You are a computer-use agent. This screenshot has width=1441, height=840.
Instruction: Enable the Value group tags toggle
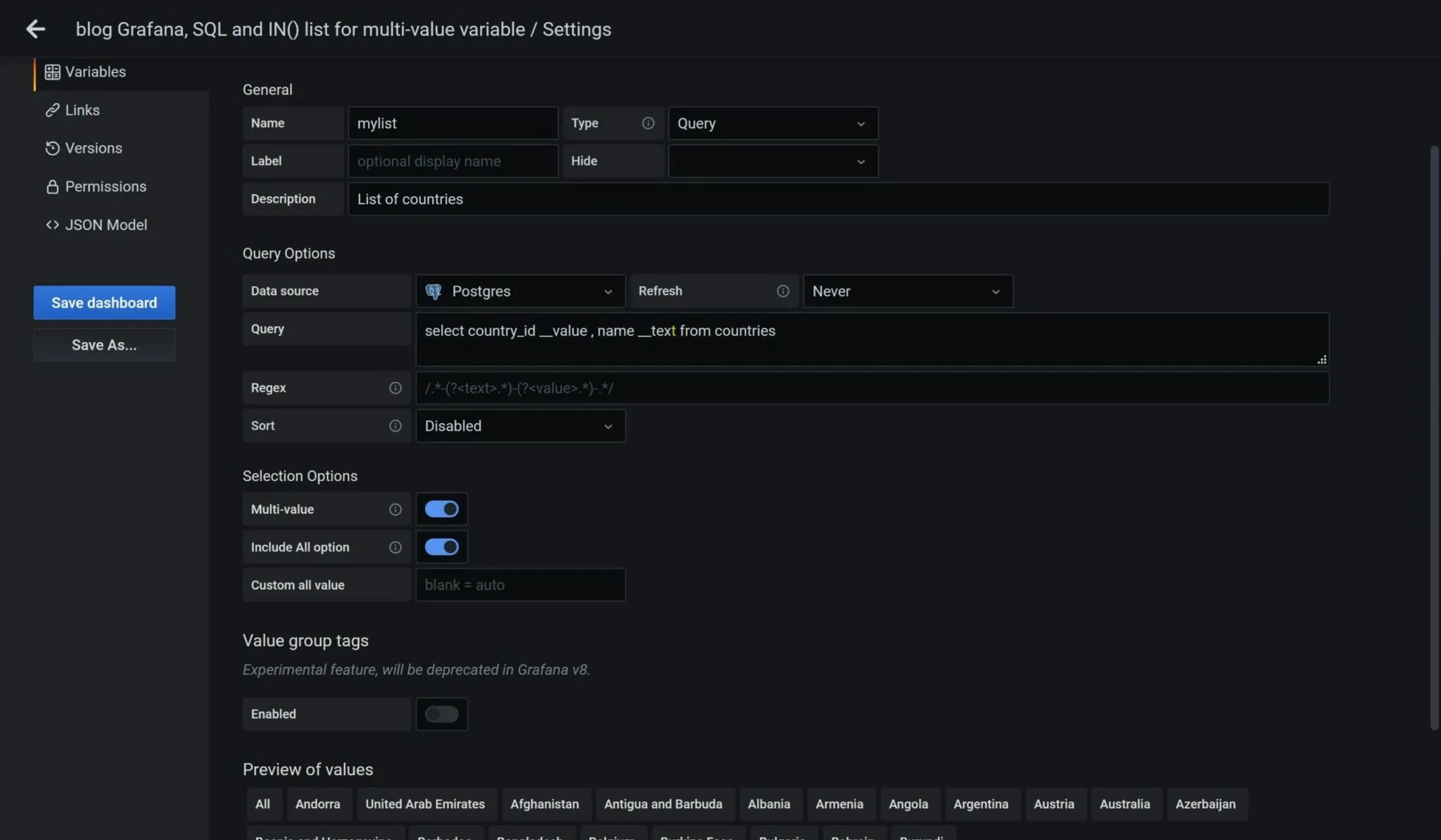(x=442, y=714)
